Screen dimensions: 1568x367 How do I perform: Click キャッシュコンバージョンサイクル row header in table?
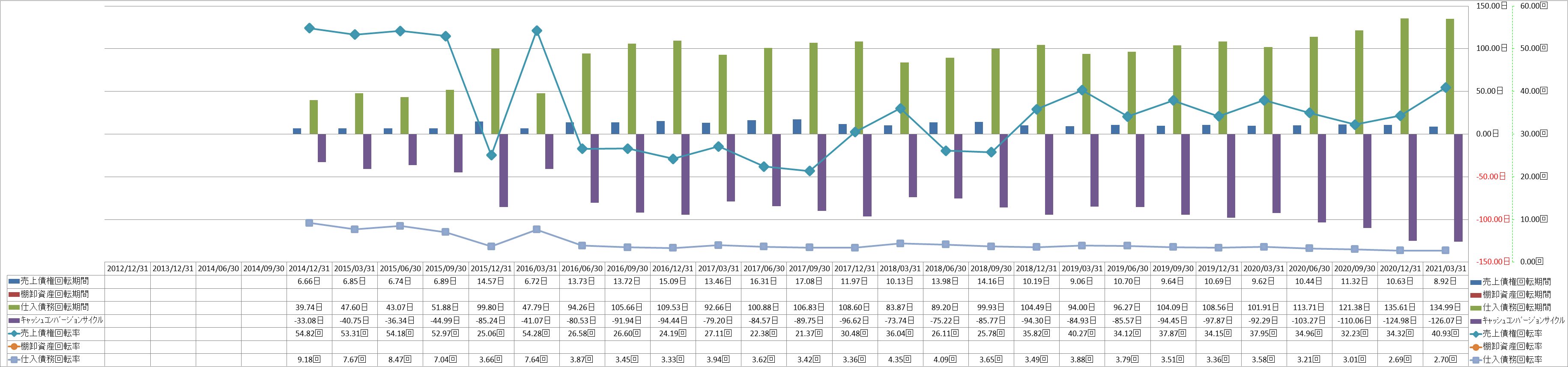coord(55,320)
